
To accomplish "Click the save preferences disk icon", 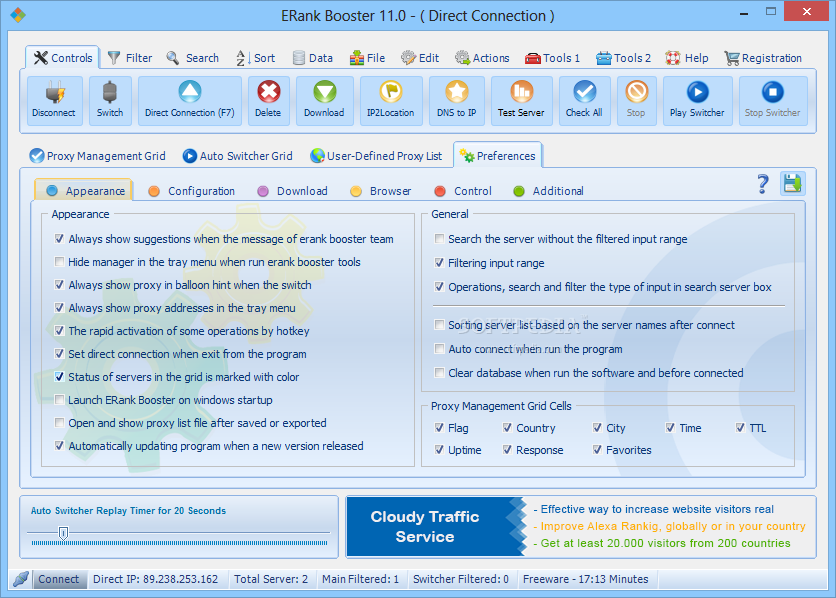I will point(792,184).
